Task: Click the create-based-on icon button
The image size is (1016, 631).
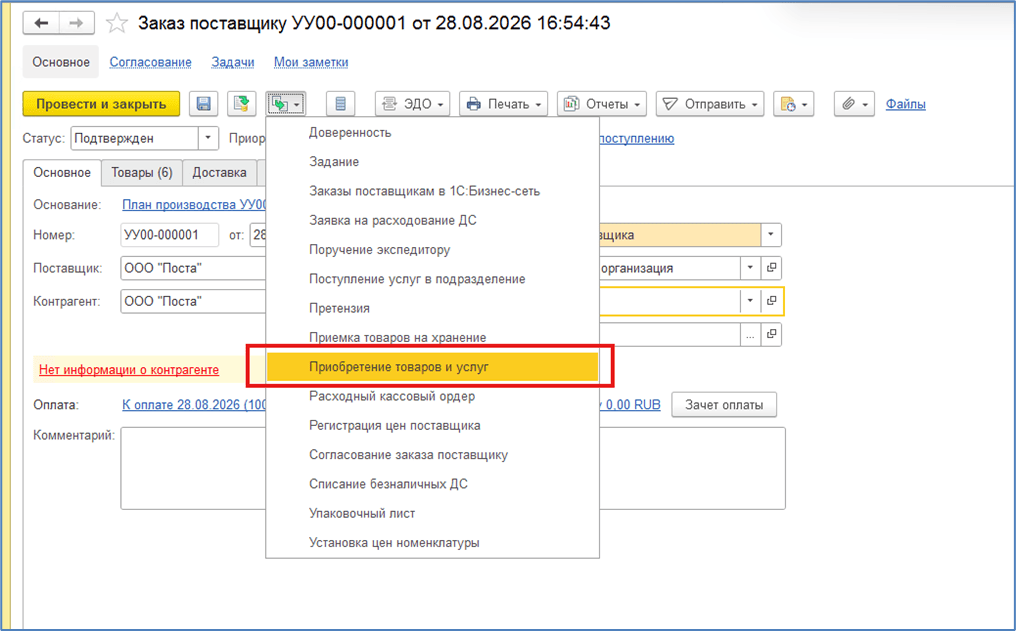Action: tap(285, 104)
